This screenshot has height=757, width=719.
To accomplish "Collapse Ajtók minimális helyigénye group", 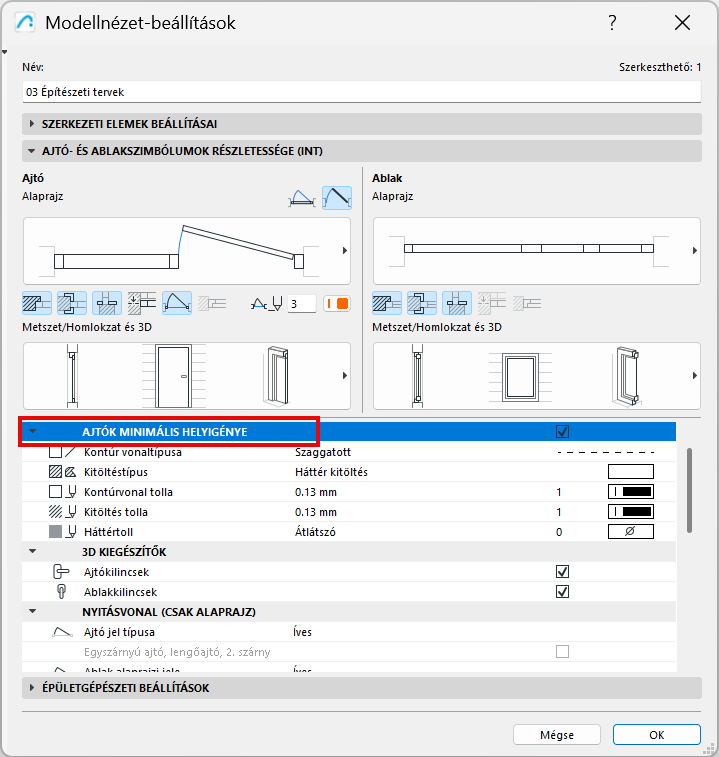I will click(x=32, y=431).
